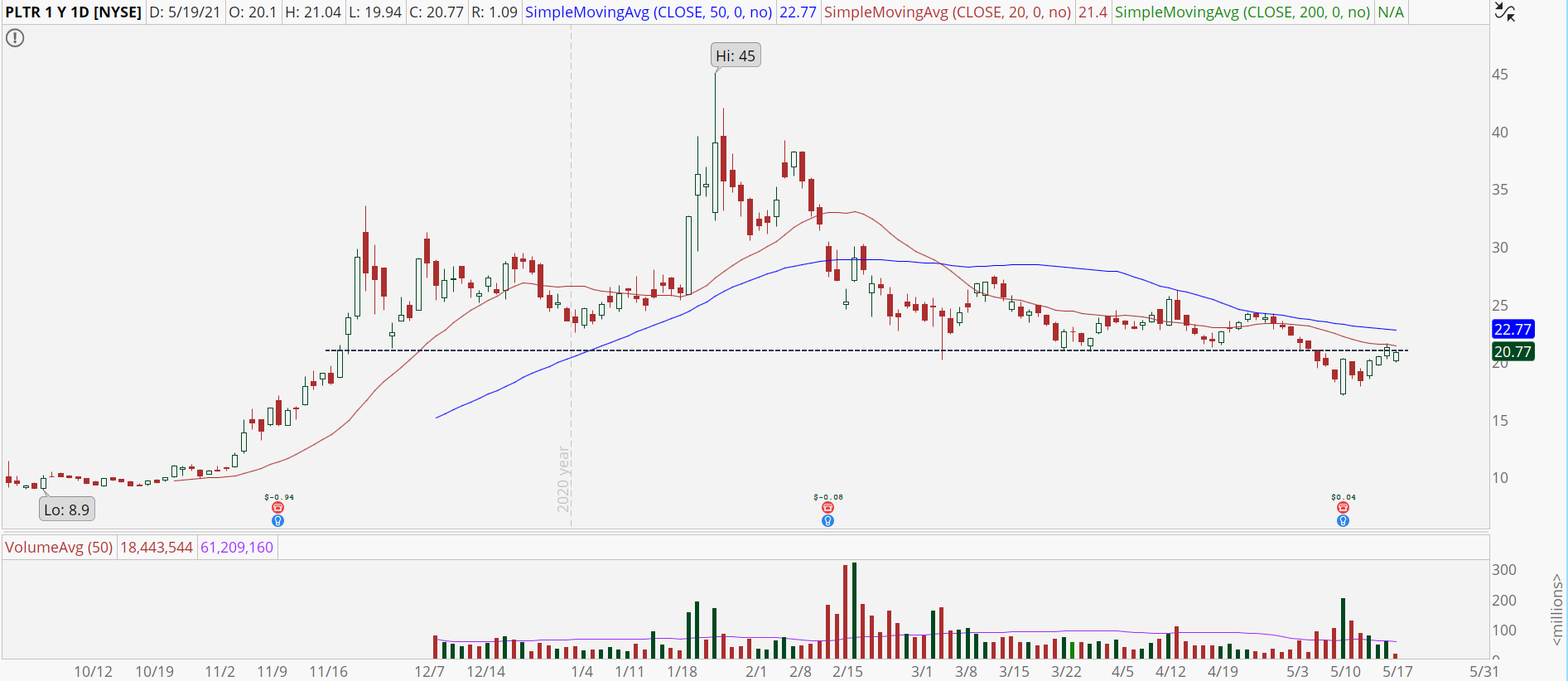Click the blue 22.77 bubble on the price axis

pyautogui.click(x=1513, y=329)
